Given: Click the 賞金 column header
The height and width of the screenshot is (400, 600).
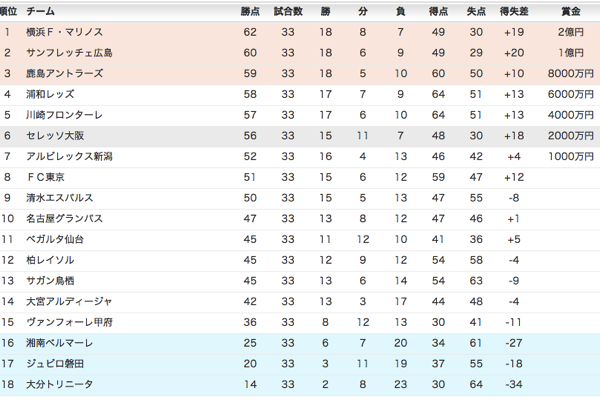Looking at the screenshot, I should coord(571,11).
